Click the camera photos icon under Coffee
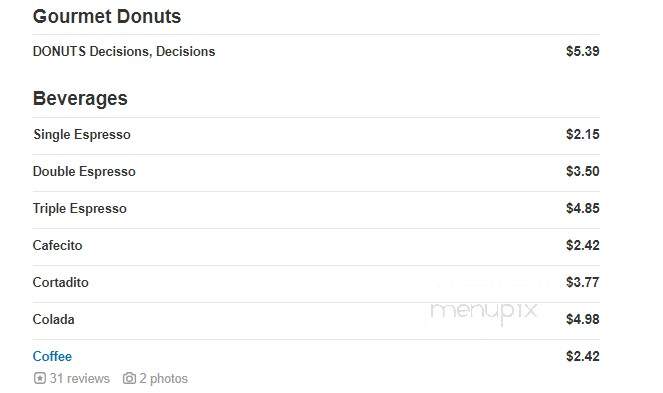Viewport: 663px width, 393px height. 129,378
